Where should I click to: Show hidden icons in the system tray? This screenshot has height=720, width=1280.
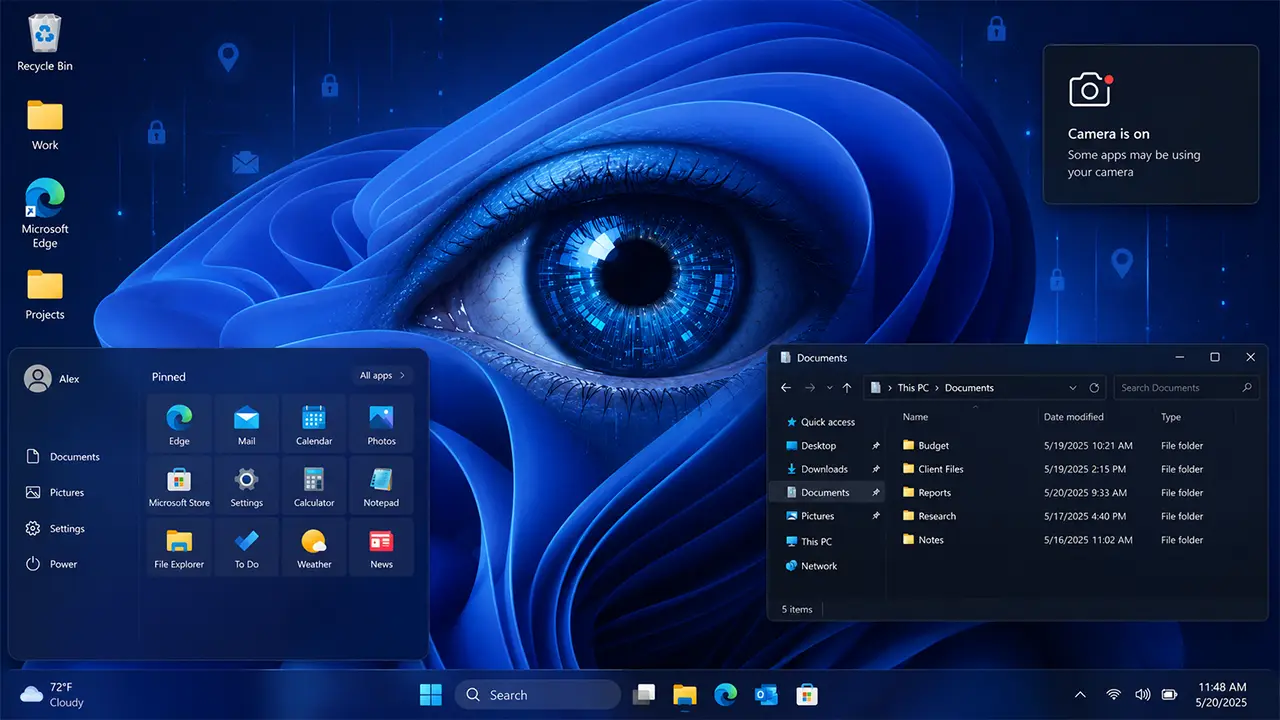click(1080, 694)
